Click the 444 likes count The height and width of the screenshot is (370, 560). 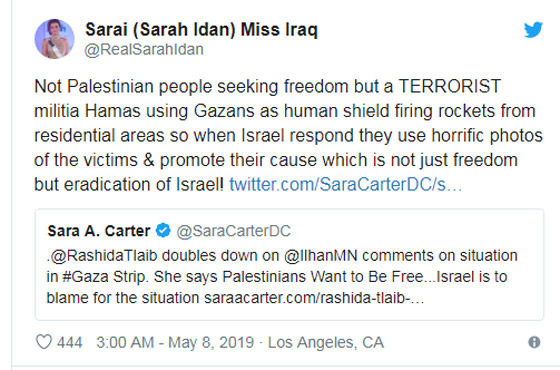coord(70,342)
